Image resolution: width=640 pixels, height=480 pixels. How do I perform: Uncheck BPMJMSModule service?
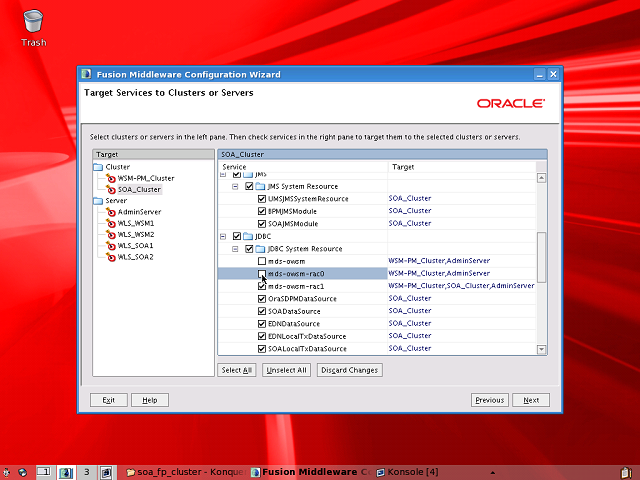(262, 211)
